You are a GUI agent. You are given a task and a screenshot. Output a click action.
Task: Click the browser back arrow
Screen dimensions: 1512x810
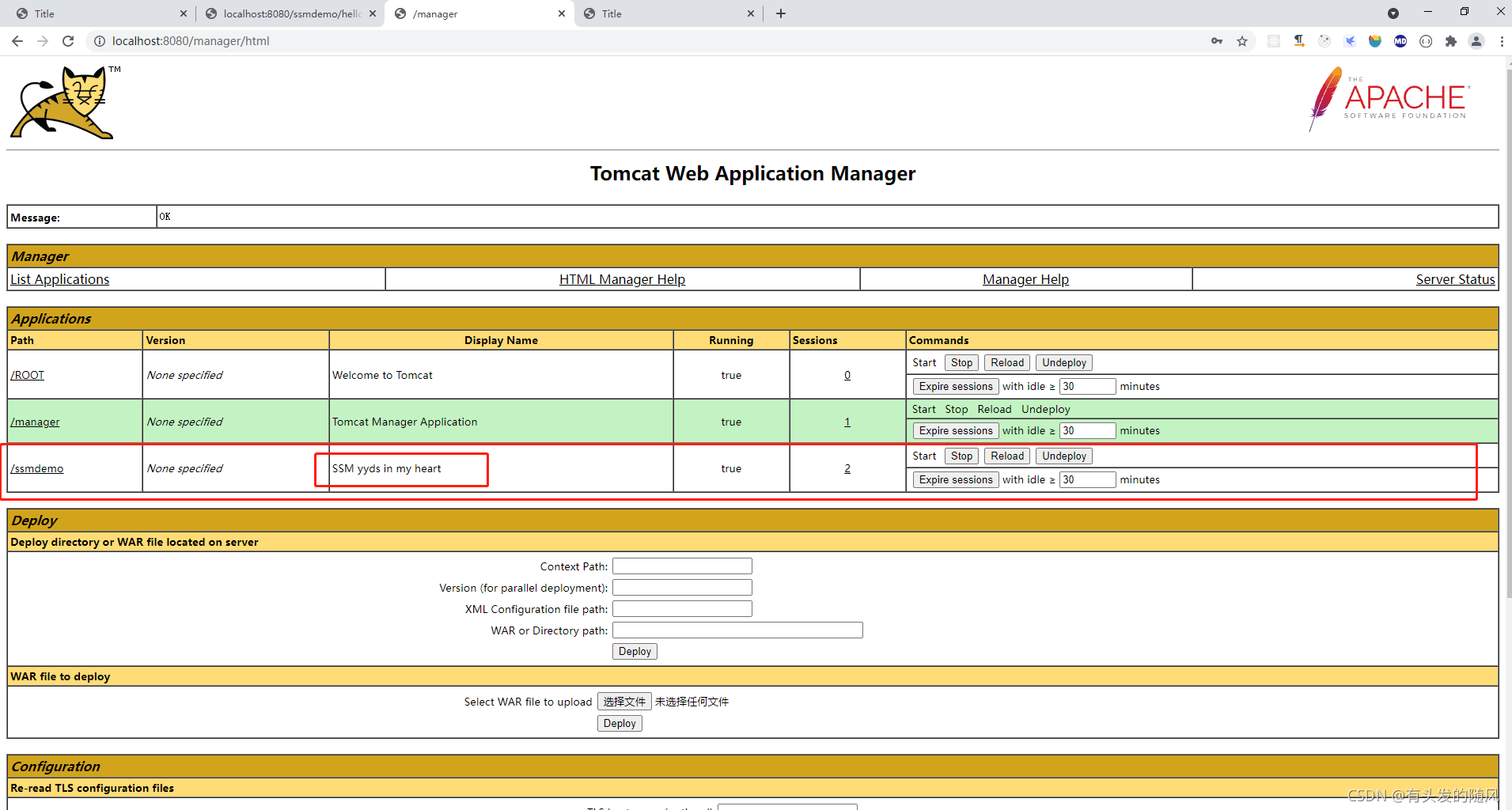[17, 41]
